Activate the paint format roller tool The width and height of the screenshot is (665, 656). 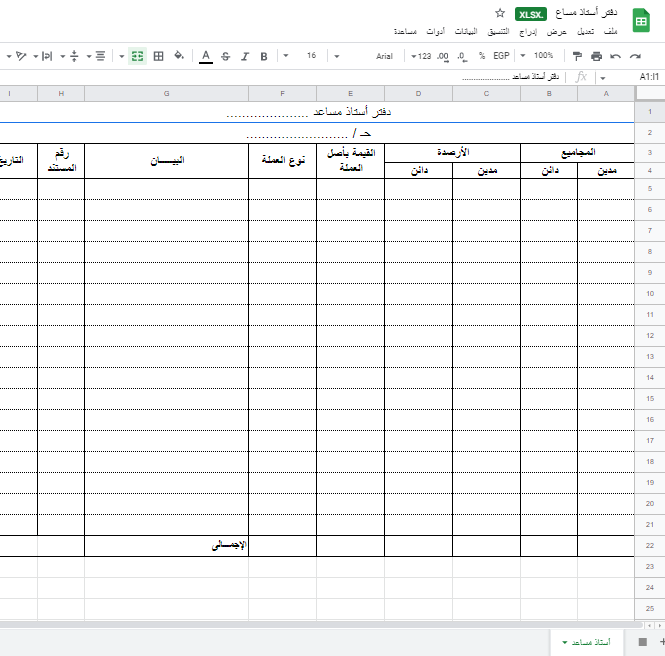click(x=577, y=56)
